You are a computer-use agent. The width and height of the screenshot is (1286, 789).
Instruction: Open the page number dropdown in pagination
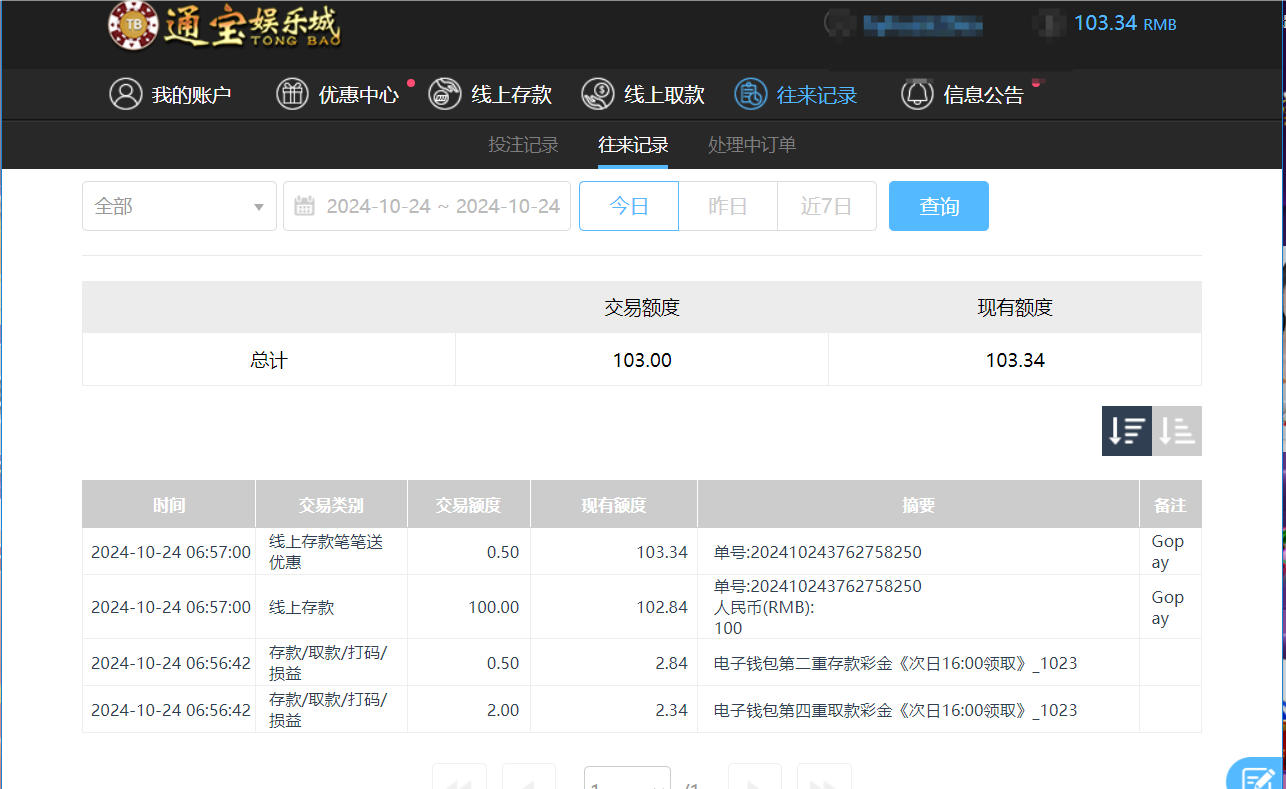pos(627,782)
